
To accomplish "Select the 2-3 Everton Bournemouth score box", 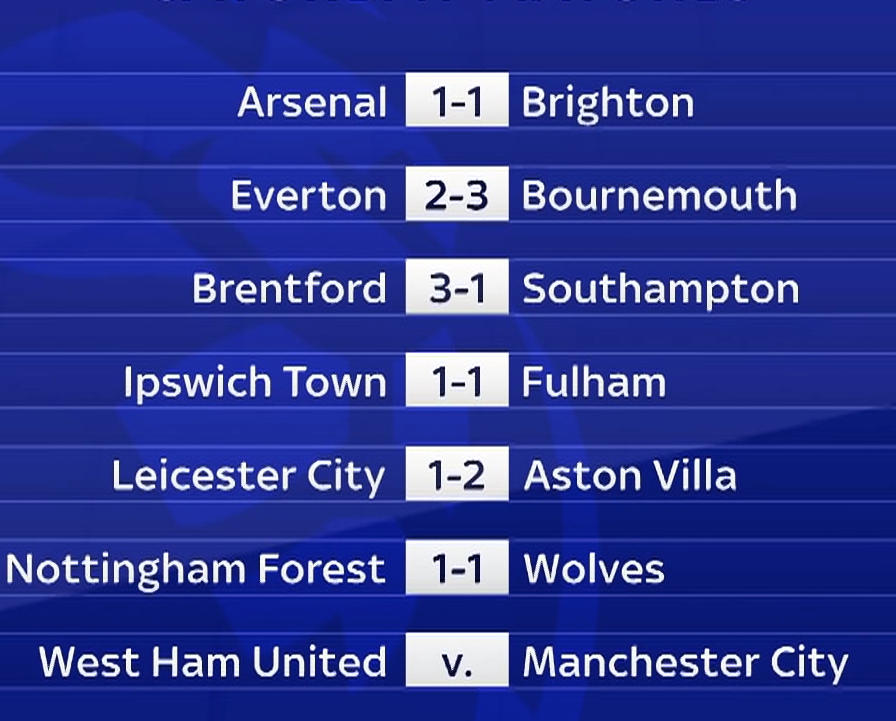I will click(457, 194).
